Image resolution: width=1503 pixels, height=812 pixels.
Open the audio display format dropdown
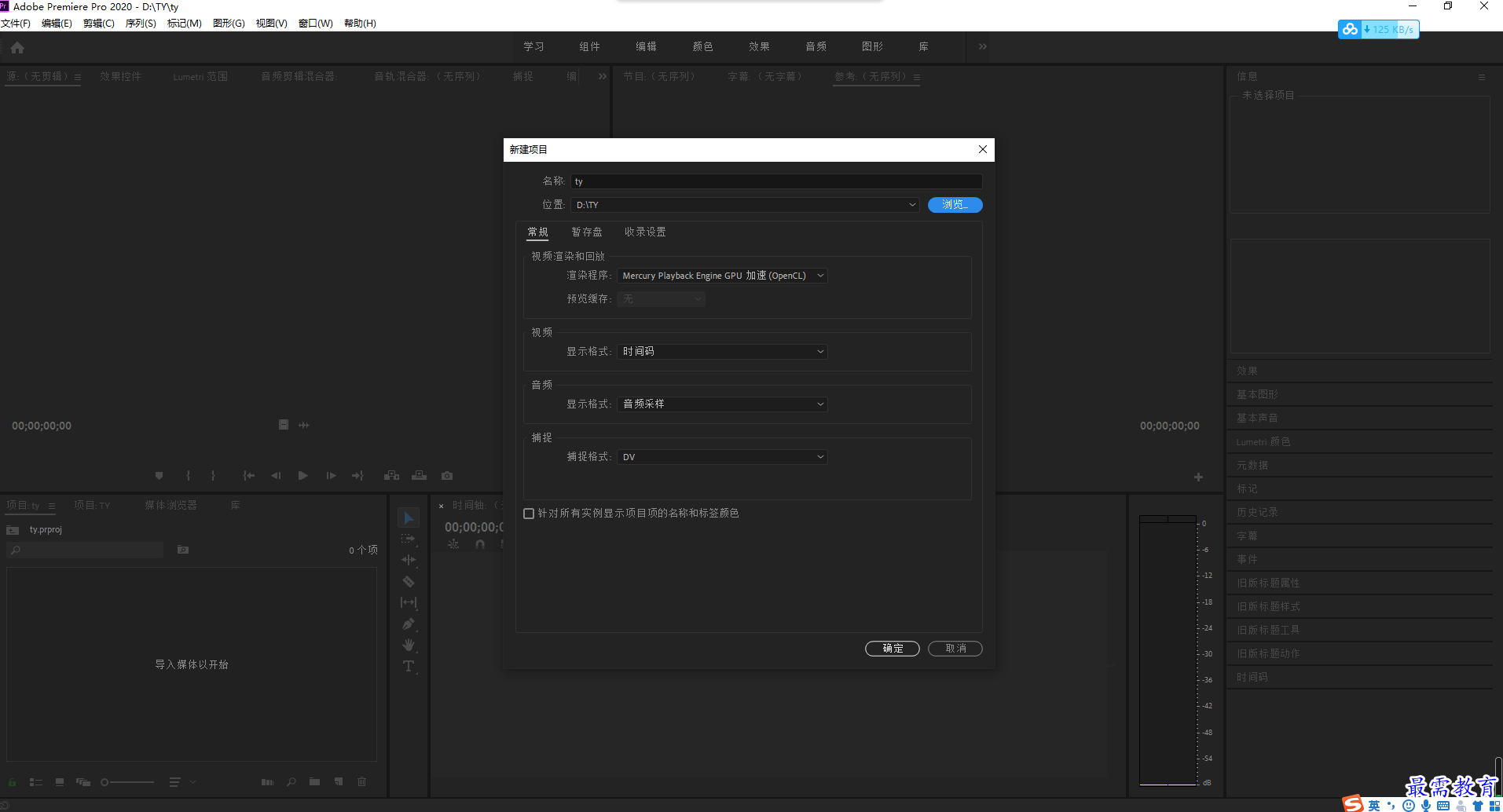tap(722, 404)
